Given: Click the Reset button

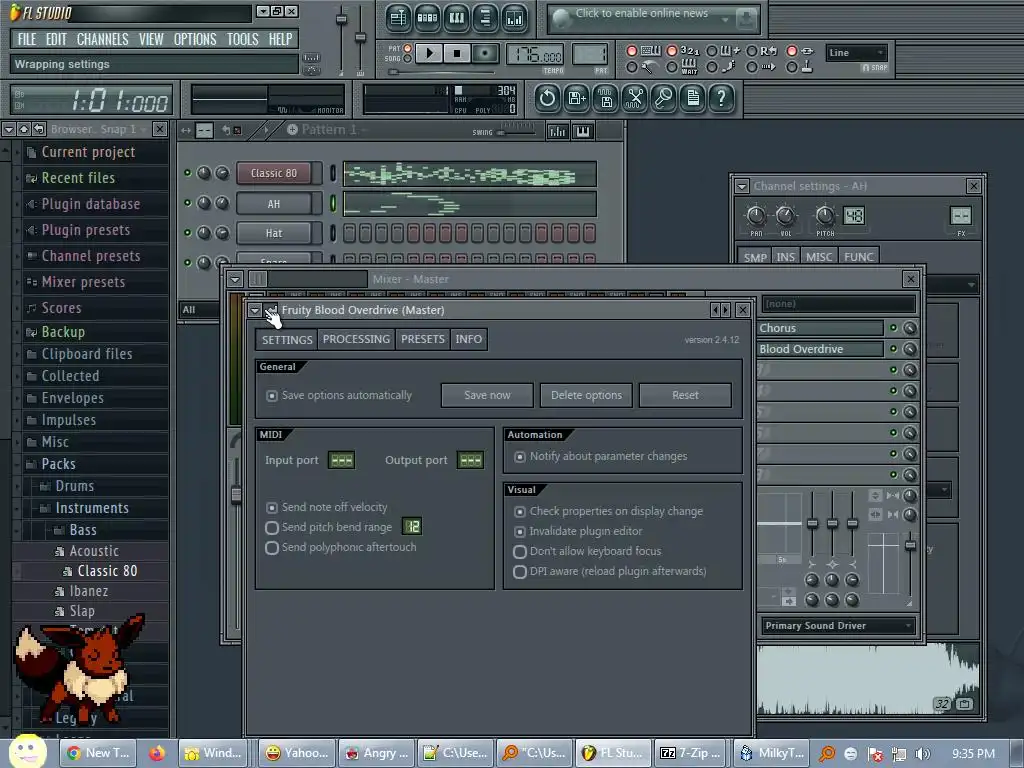Looking at the screenshot, I should 685,396.
